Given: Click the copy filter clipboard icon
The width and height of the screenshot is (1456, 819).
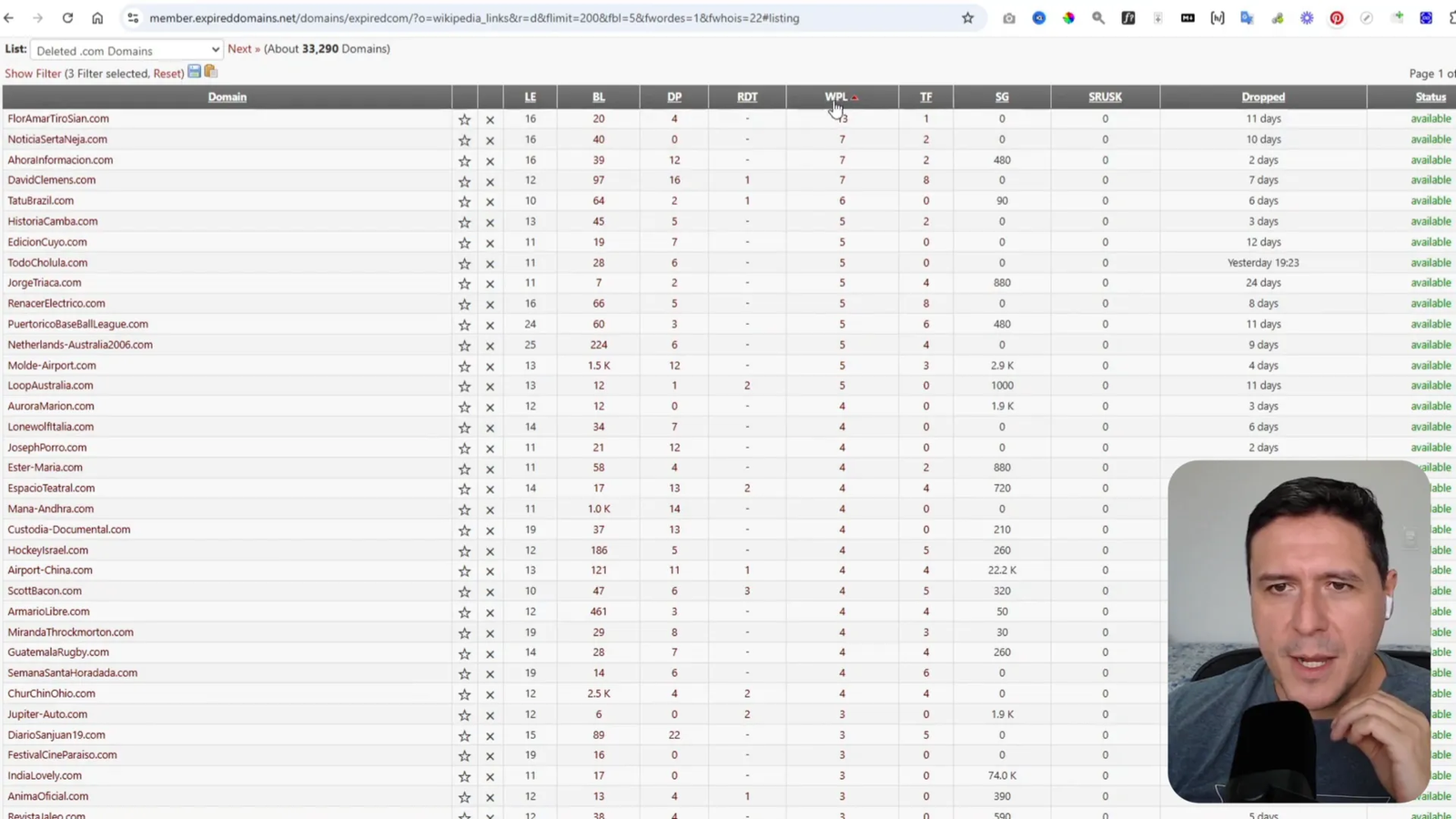Looking at the screenshot, I should (210, 71).
